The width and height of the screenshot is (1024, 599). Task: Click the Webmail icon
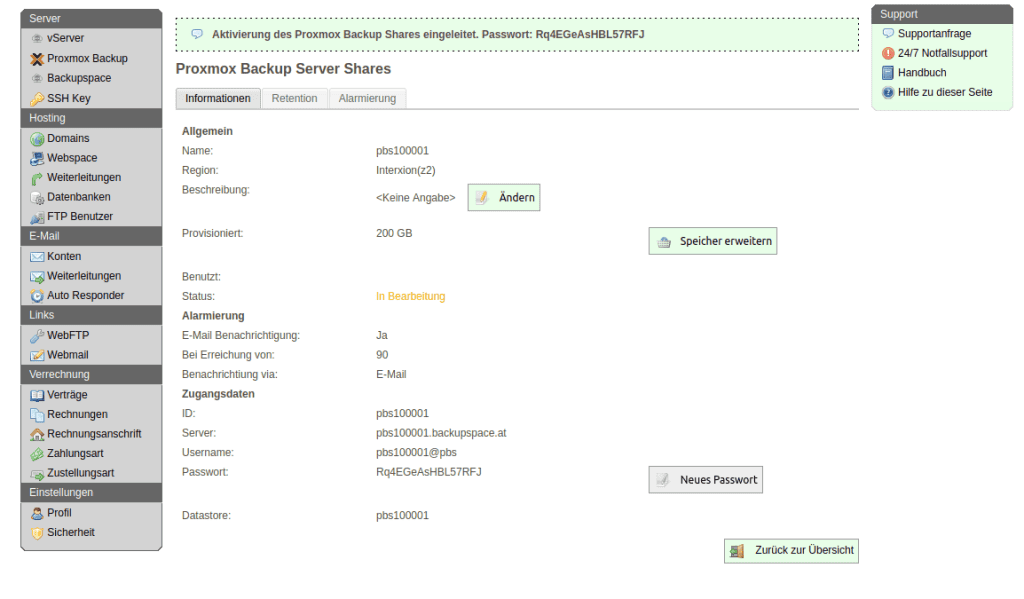37,355
